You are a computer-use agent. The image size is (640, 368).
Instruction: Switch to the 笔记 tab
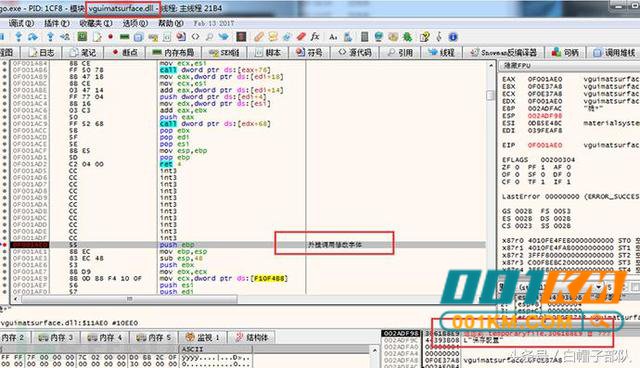83,53
